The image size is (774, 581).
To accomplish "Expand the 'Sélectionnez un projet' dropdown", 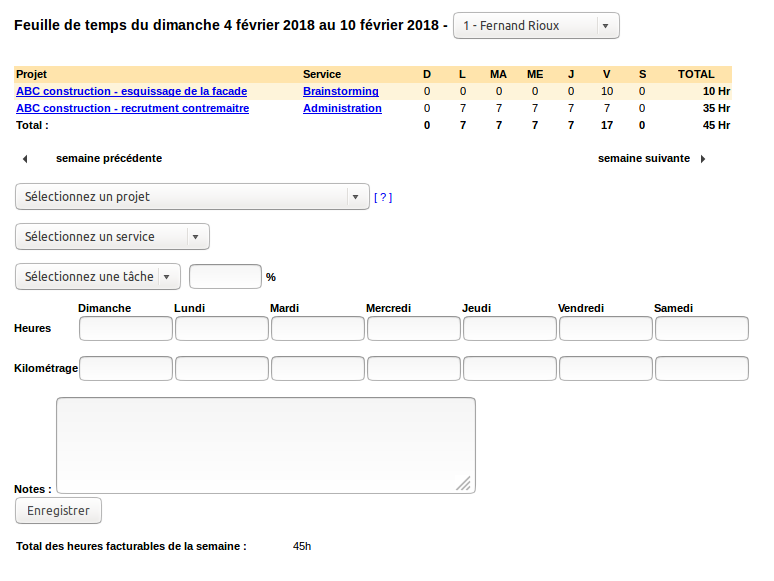I will pos(193,197).
